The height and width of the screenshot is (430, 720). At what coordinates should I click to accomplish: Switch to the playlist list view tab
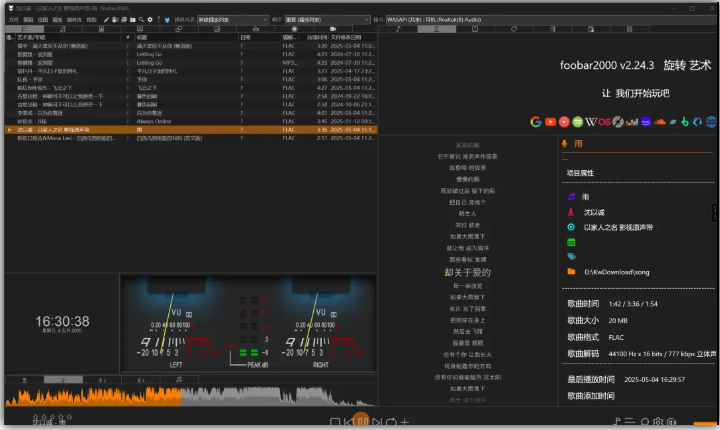pos(24,29)
